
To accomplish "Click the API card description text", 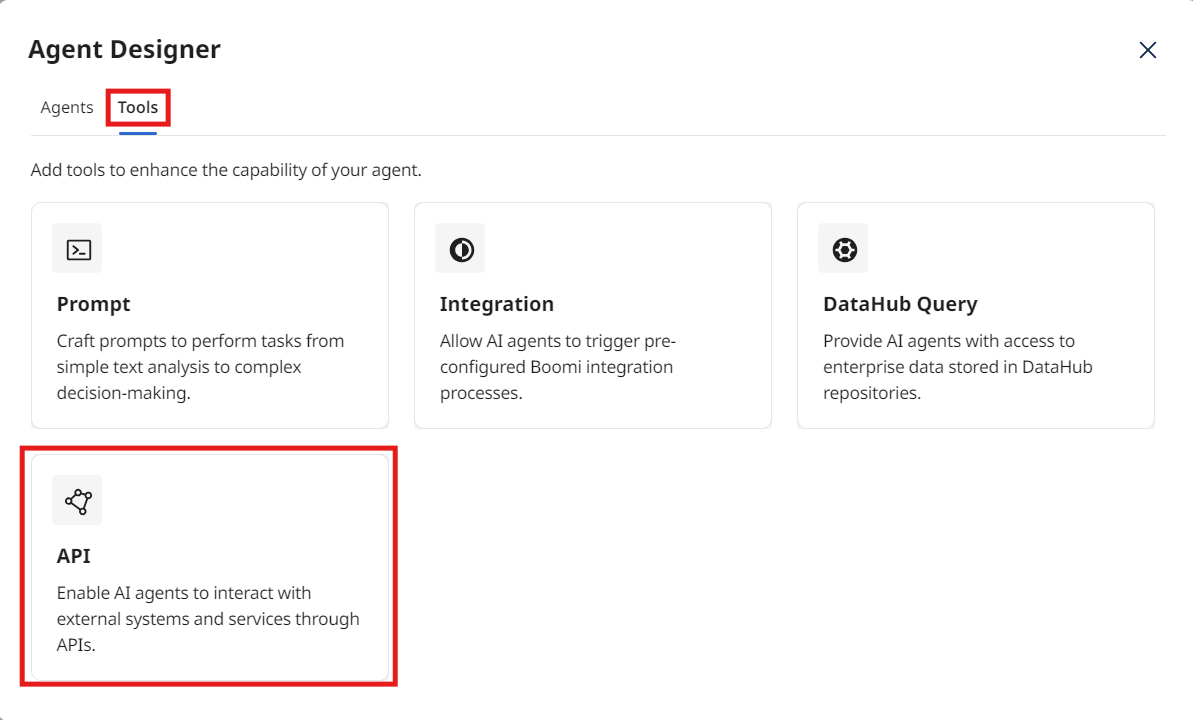I will pos(205,618).
